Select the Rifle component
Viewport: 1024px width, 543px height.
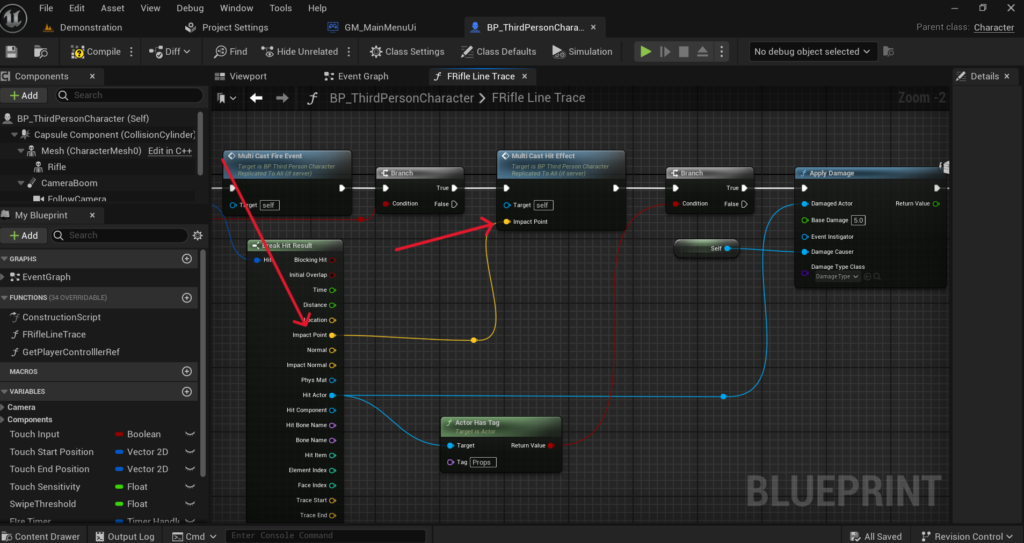pyautogui.click(x=57, y=167)
